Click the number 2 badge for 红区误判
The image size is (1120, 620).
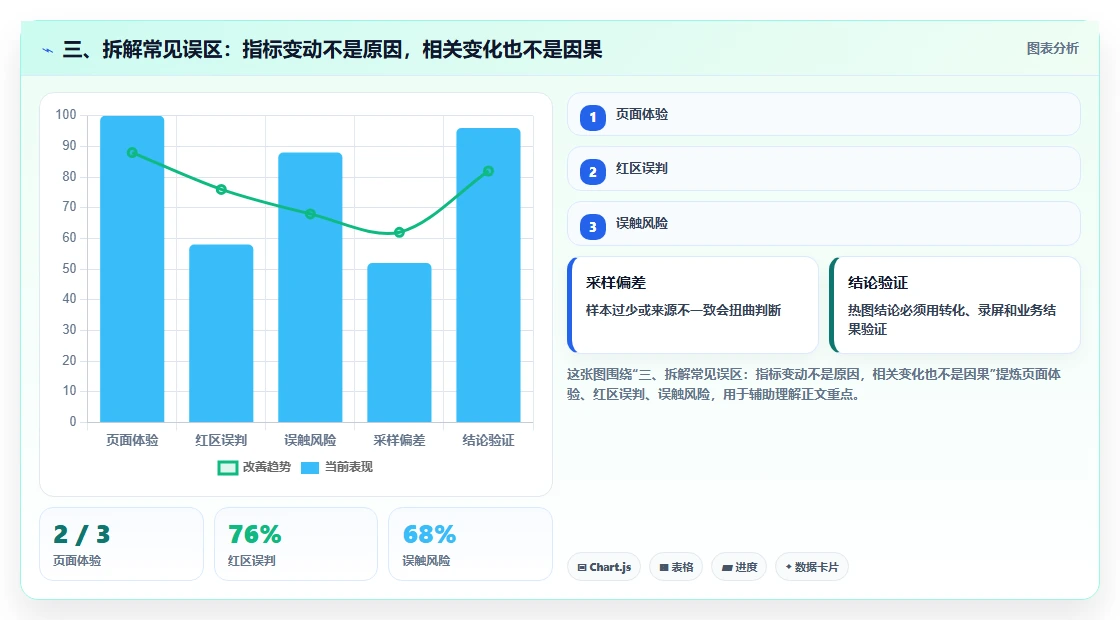coord(592,171)
